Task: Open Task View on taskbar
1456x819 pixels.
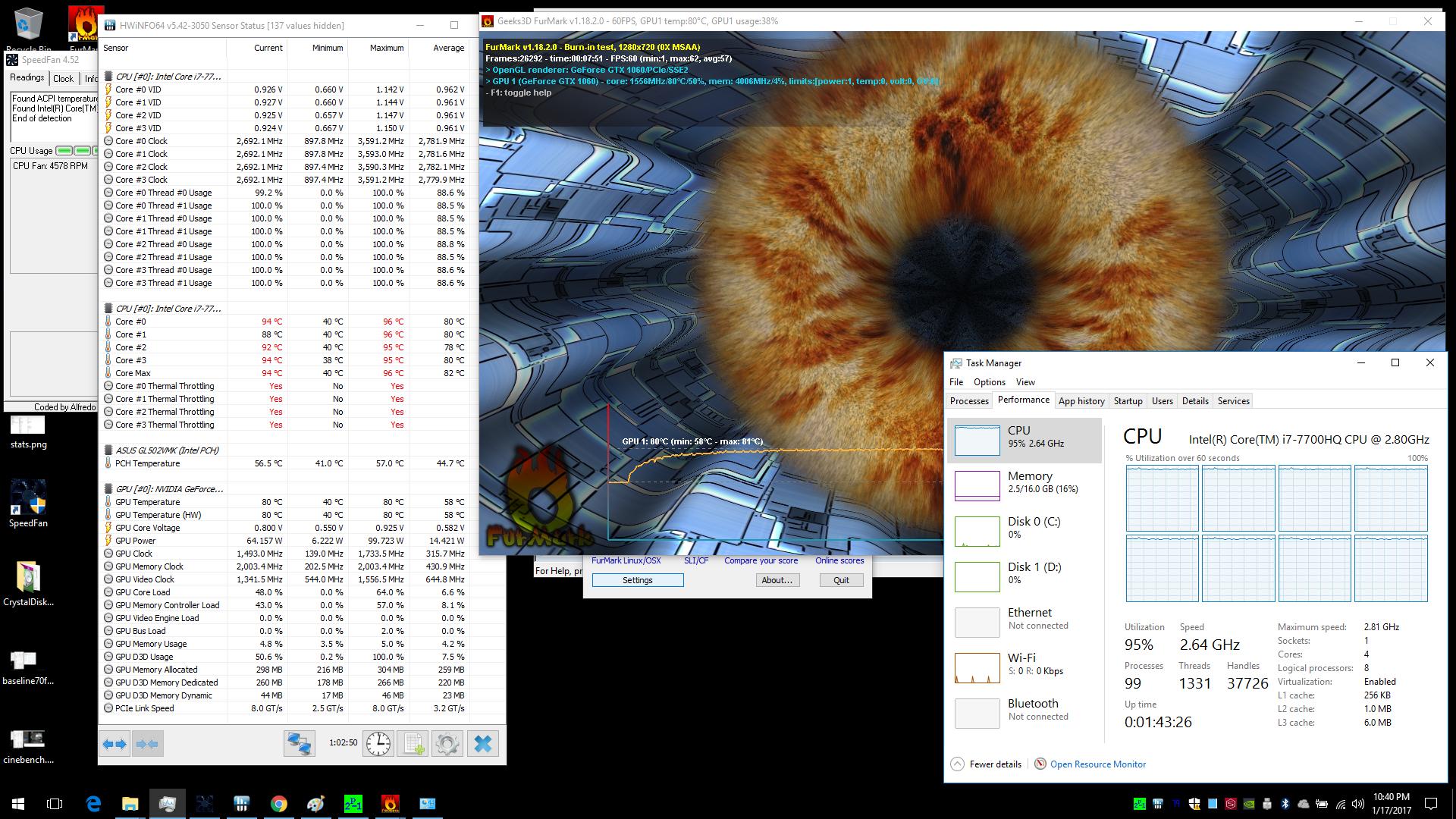Action: [x=55, y=804]
